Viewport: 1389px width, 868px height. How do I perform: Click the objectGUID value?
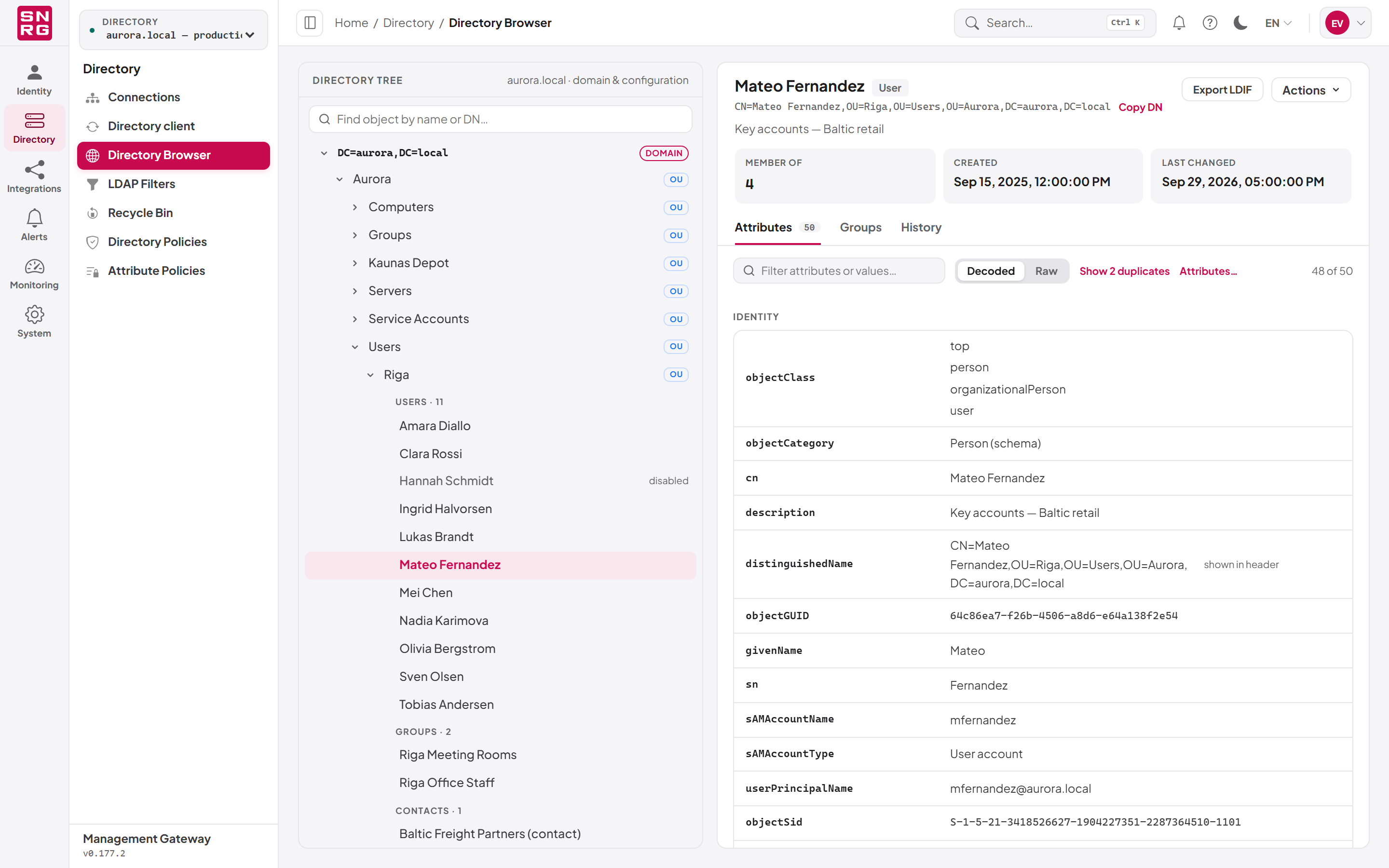(x=1063, y=616)
